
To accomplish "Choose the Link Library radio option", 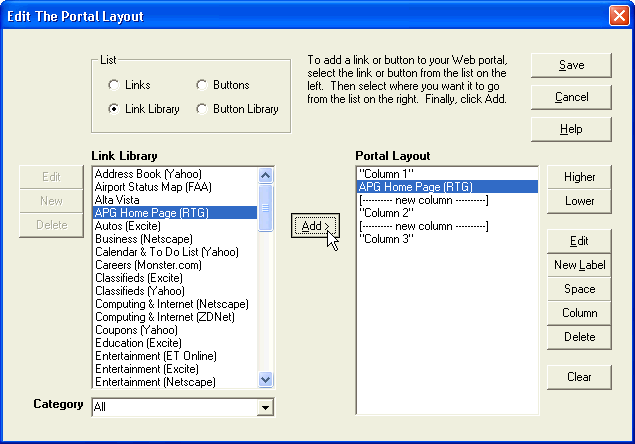I will [114, 109].
